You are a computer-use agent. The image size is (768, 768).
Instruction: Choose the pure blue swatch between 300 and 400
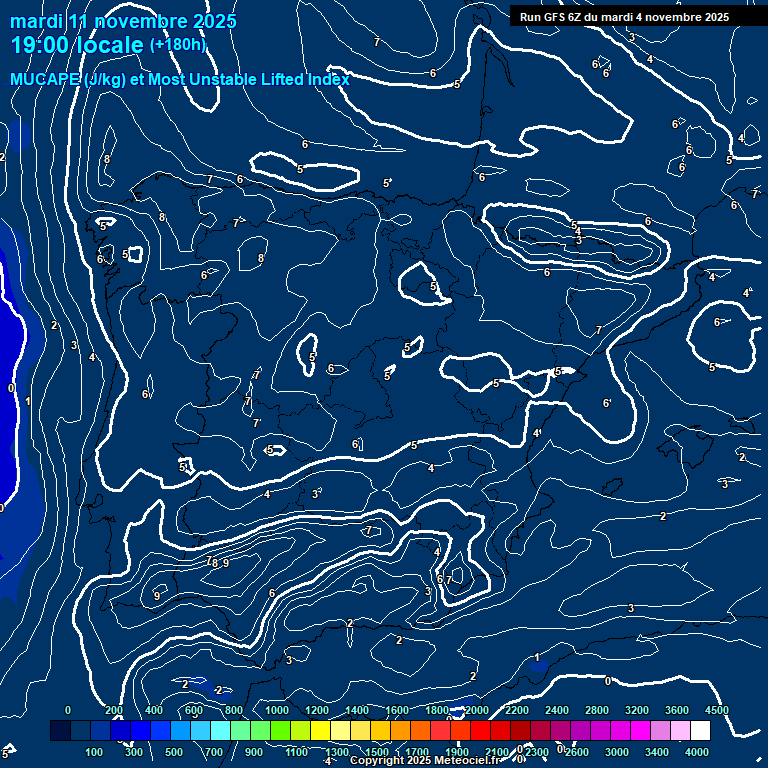[140, 730]
